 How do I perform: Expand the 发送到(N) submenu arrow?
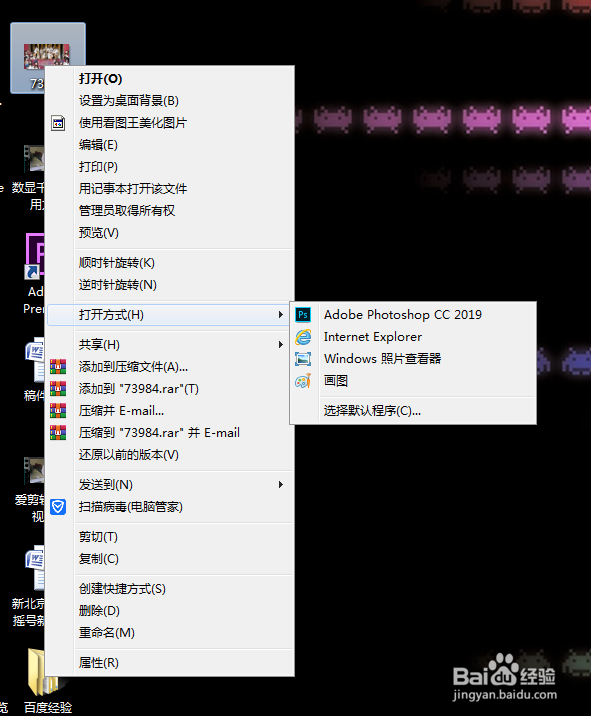[281, 484]
